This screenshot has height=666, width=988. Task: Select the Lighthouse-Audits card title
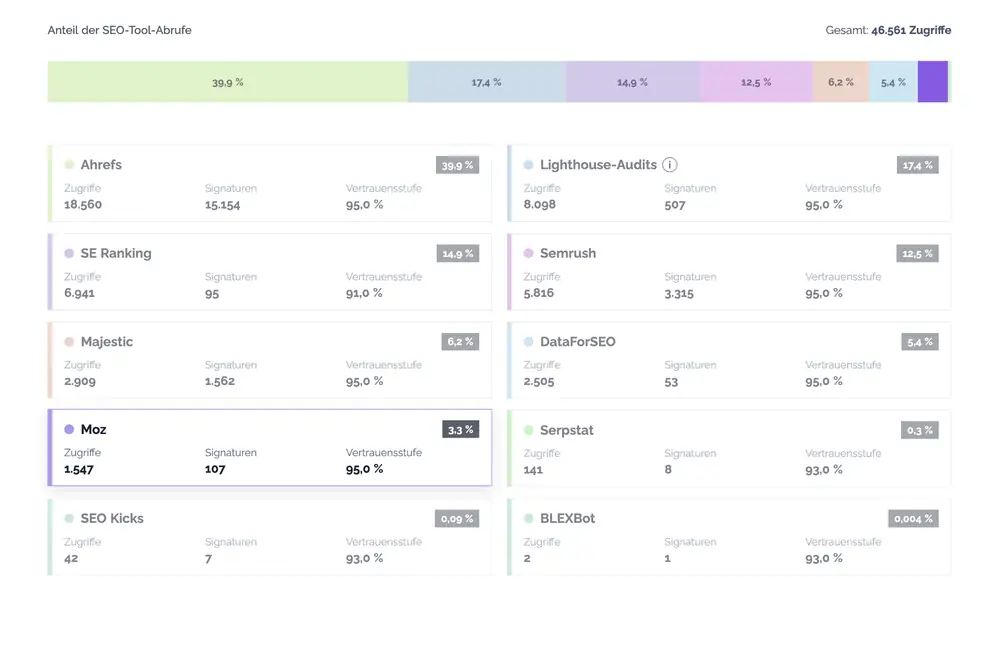click(599, 164)
